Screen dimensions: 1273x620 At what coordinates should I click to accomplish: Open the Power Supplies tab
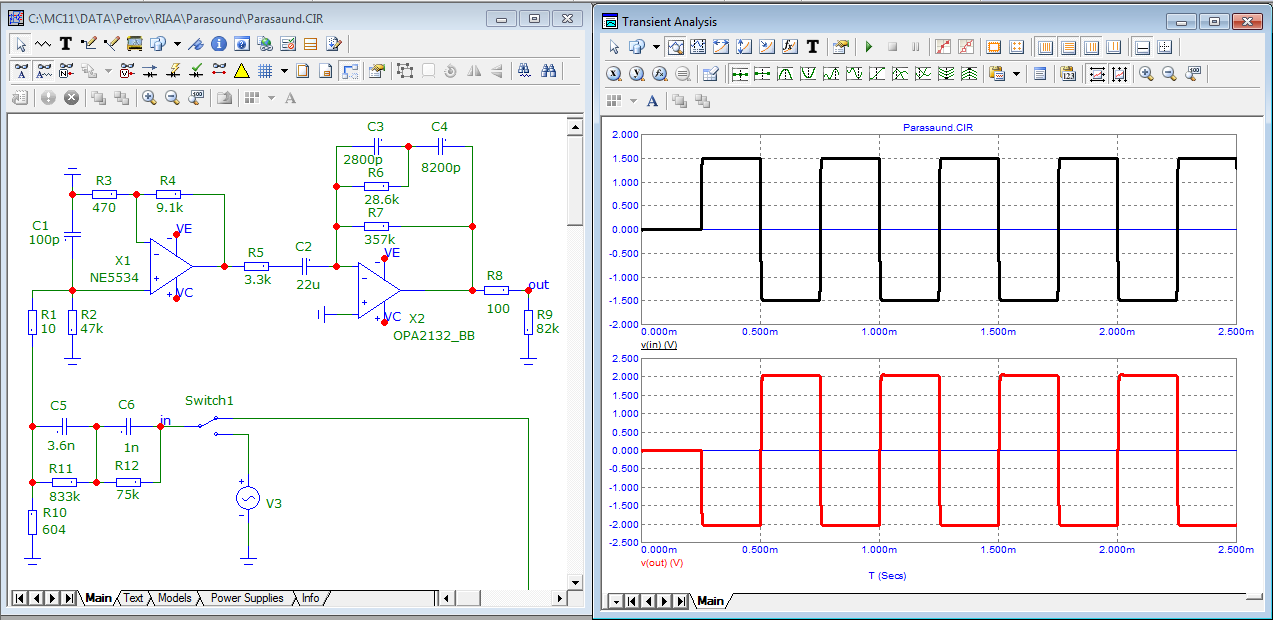tap(246, 598)
